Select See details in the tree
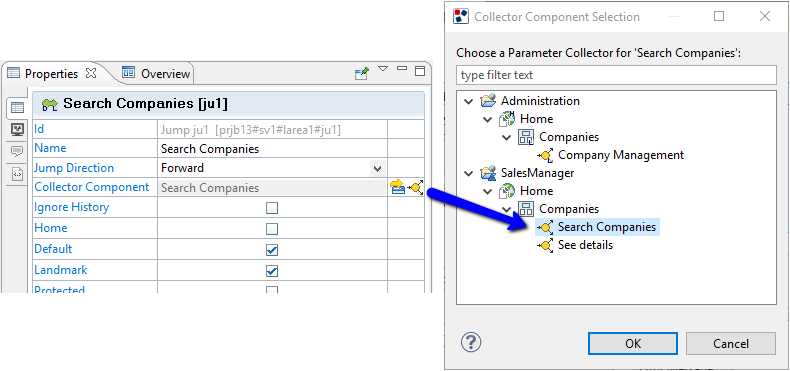The image size is (790, 371). [585, 245]
